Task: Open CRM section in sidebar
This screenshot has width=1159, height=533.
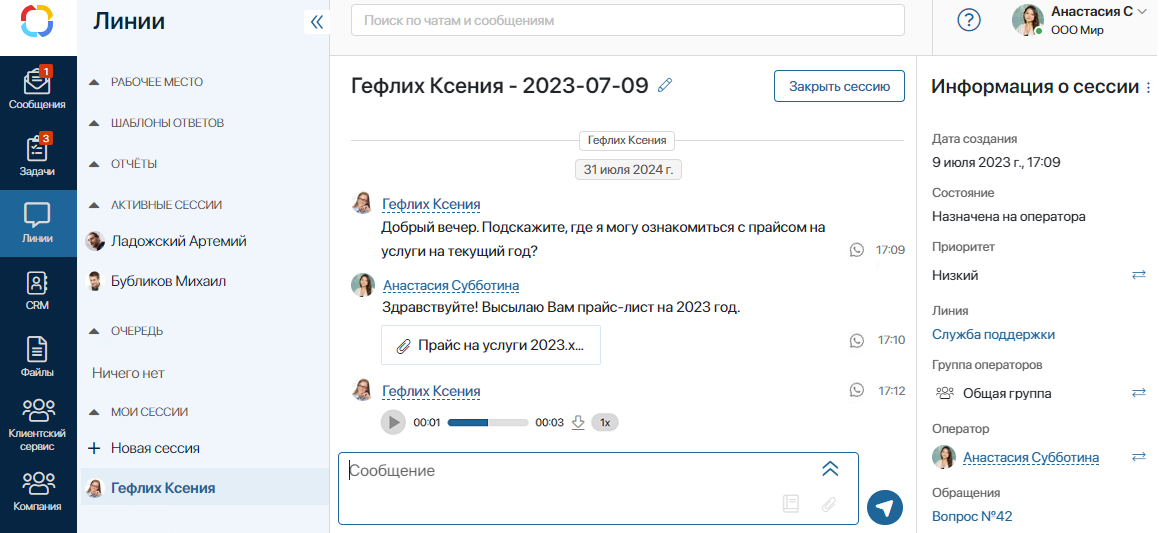Action: [x=38, y=291]
